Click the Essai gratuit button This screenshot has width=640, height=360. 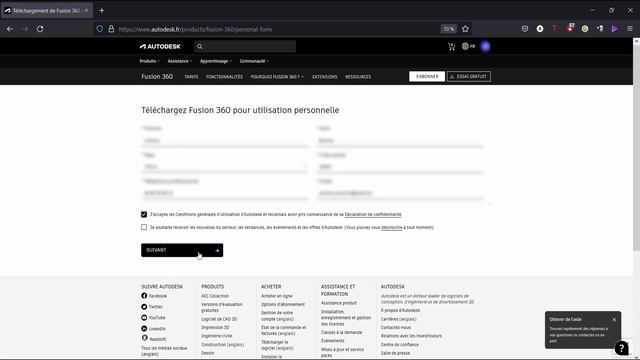[x=469, y=76]
